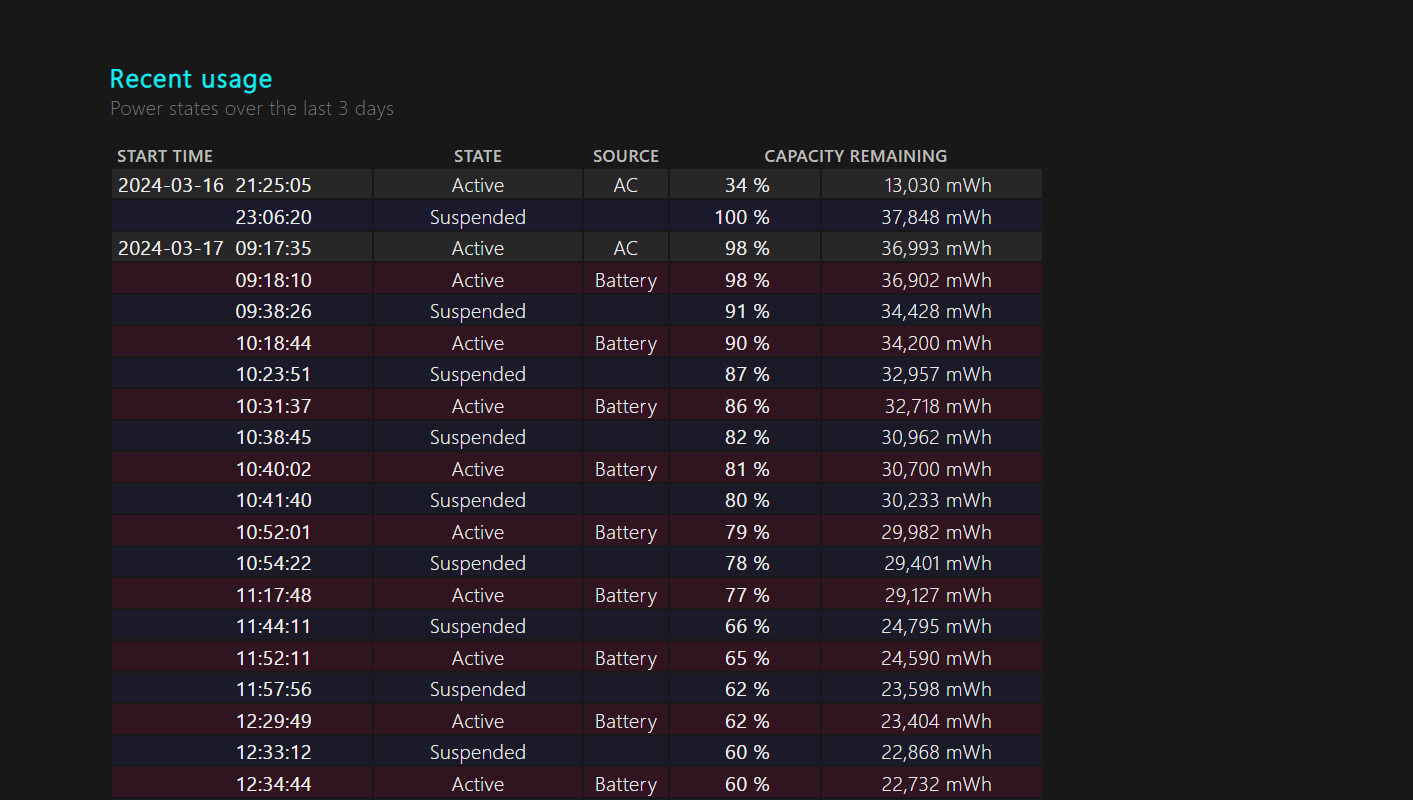Click the START TIME column header
Screen dimensions: 1413x800
coord(165,156)
